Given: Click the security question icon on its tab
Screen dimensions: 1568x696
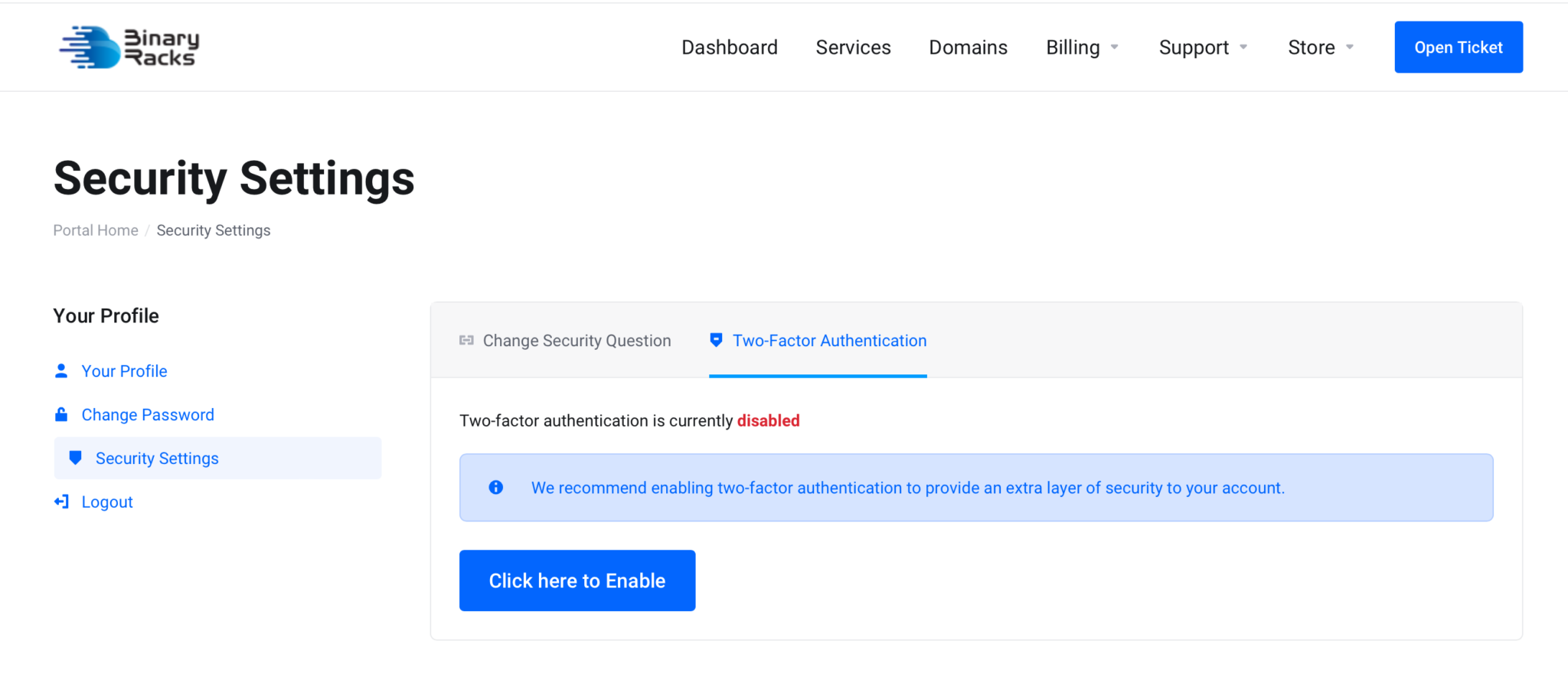Looking at the screenshot, I should click(x=466, y=340).
